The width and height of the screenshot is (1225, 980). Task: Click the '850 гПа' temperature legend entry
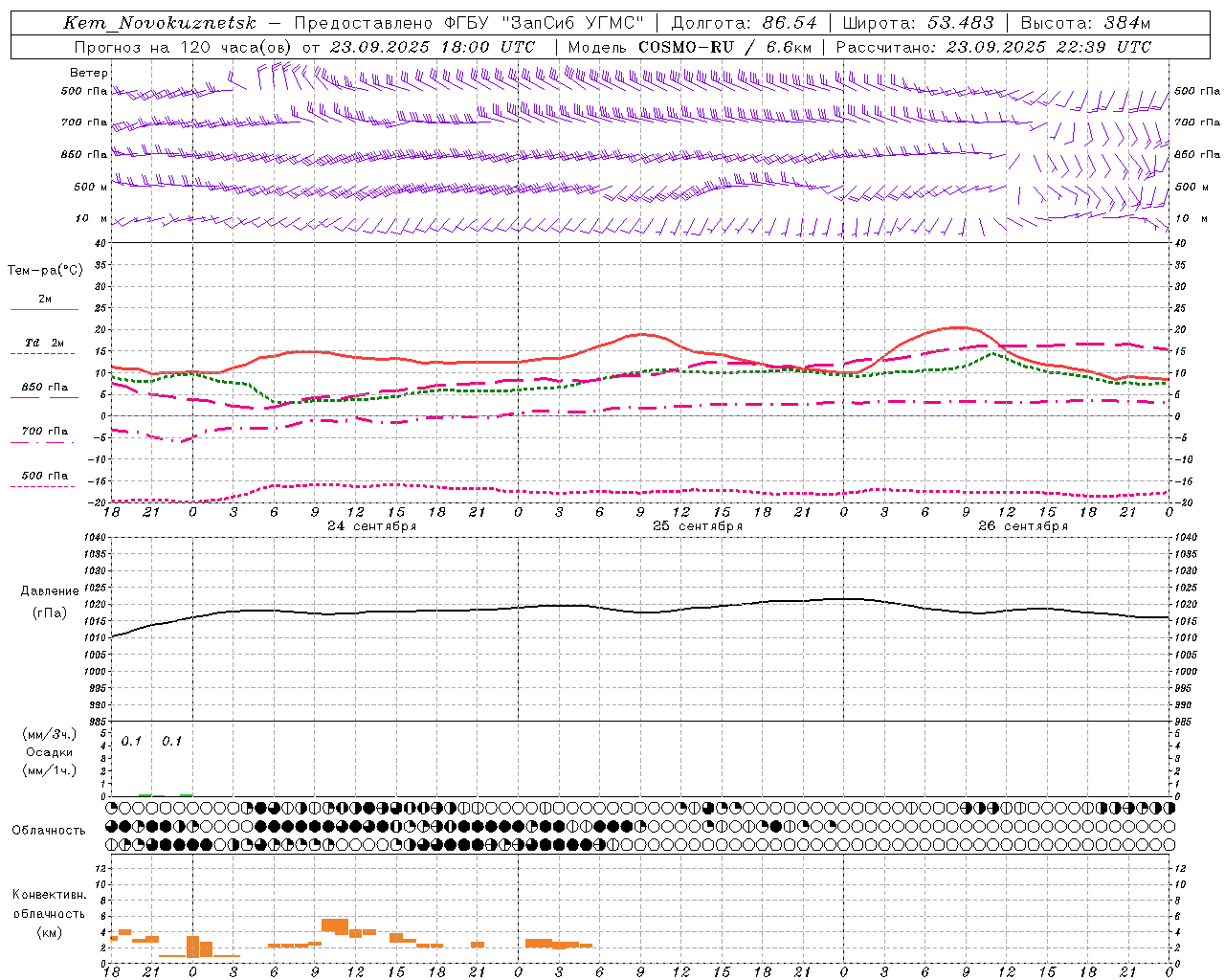[44, 388]
